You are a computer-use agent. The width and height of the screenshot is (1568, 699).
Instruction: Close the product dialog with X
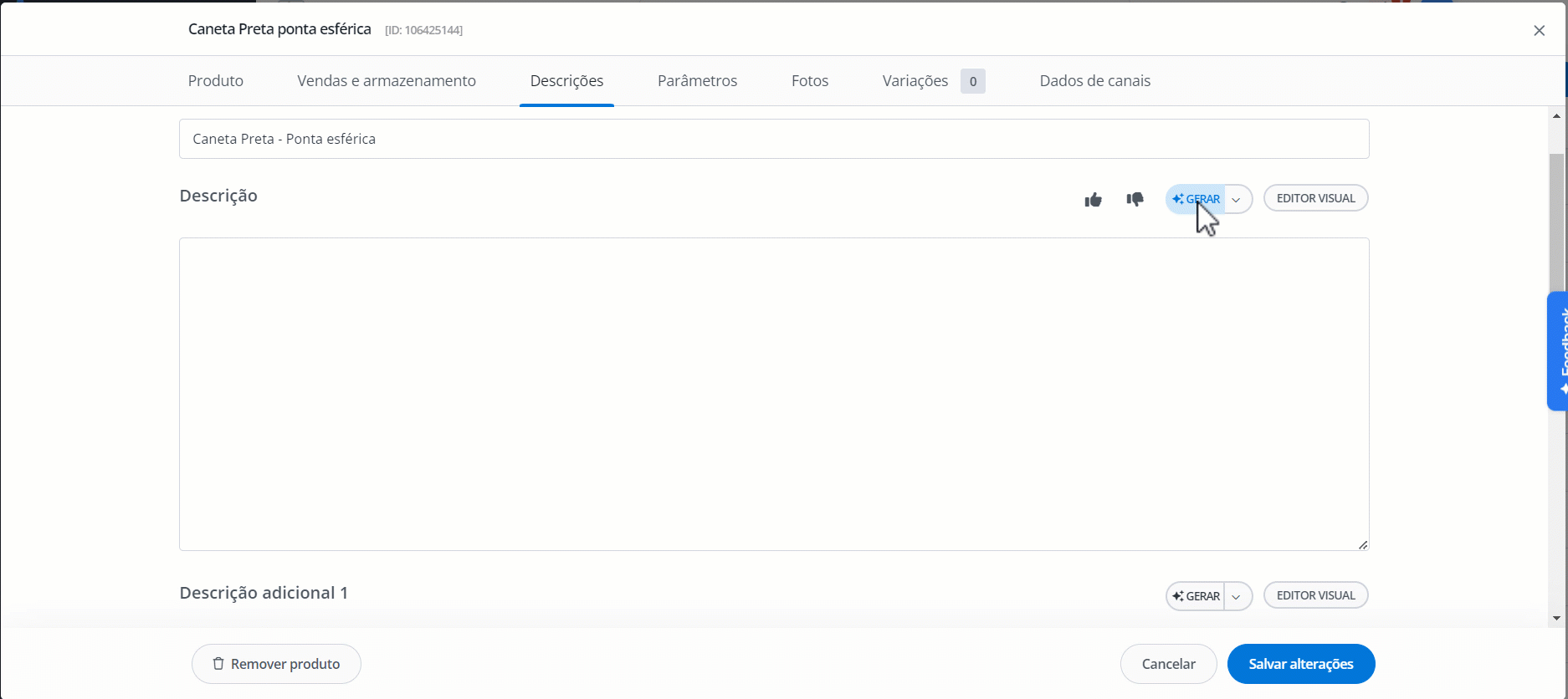tap(1540, 31)
